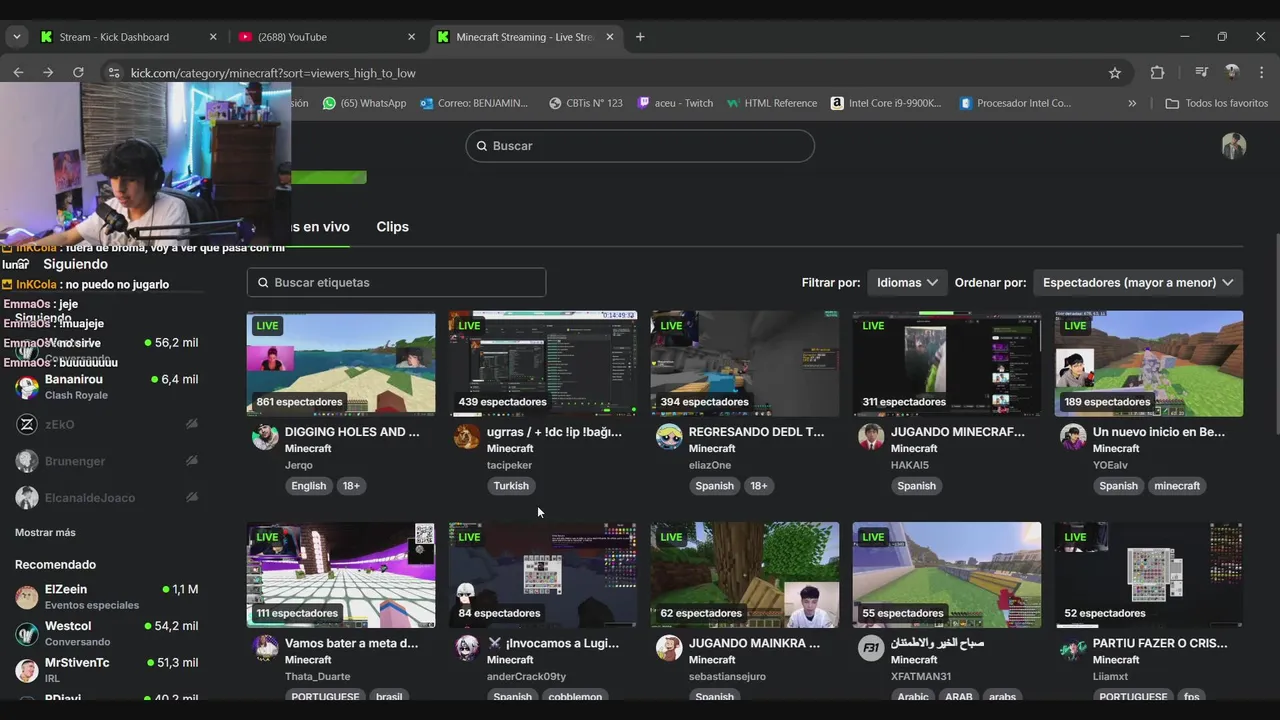Open REGRESANDO DEDL stream thumbnail
Image resolution: width=1280 pixels, height=720 pixels.
click(x=745, y=364)
